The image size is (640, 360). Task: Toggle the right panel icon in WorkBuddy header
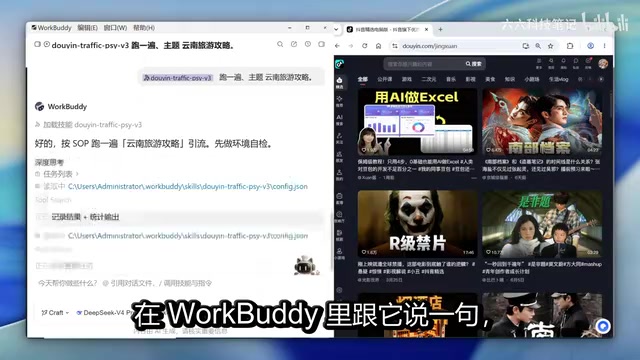point(322,44)
